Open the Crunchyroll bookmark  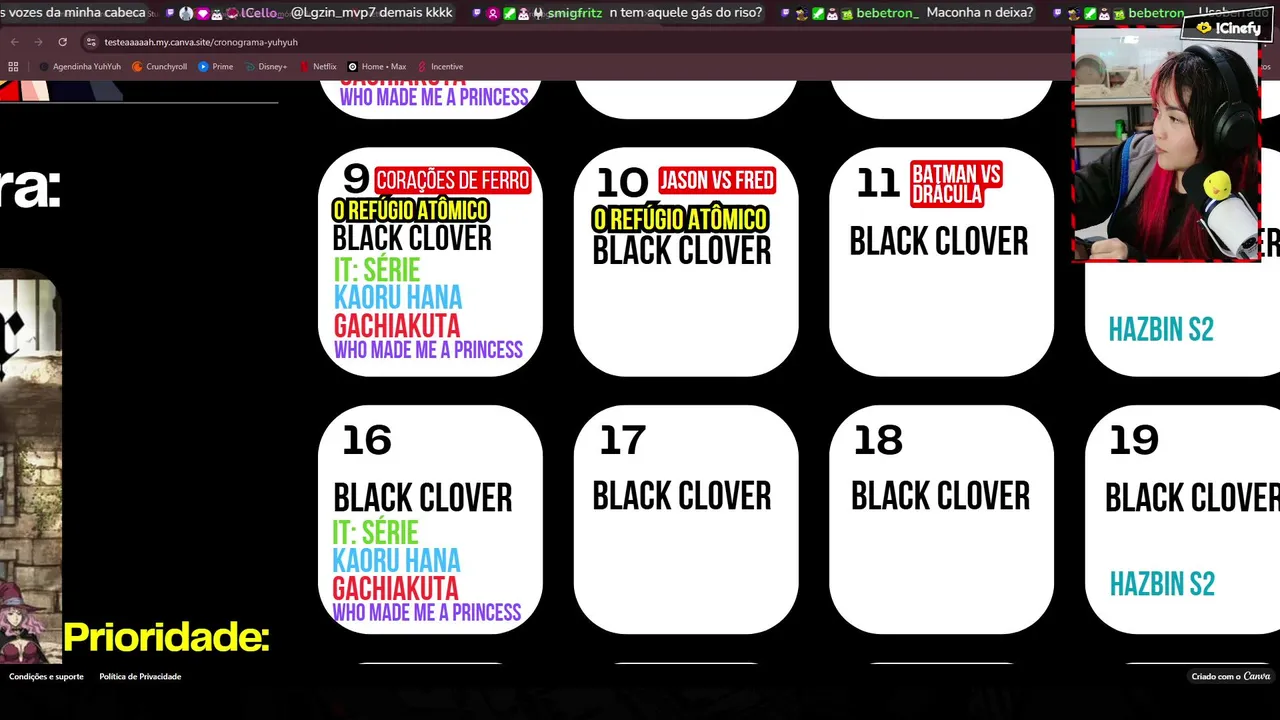click(x=160, y=67)
